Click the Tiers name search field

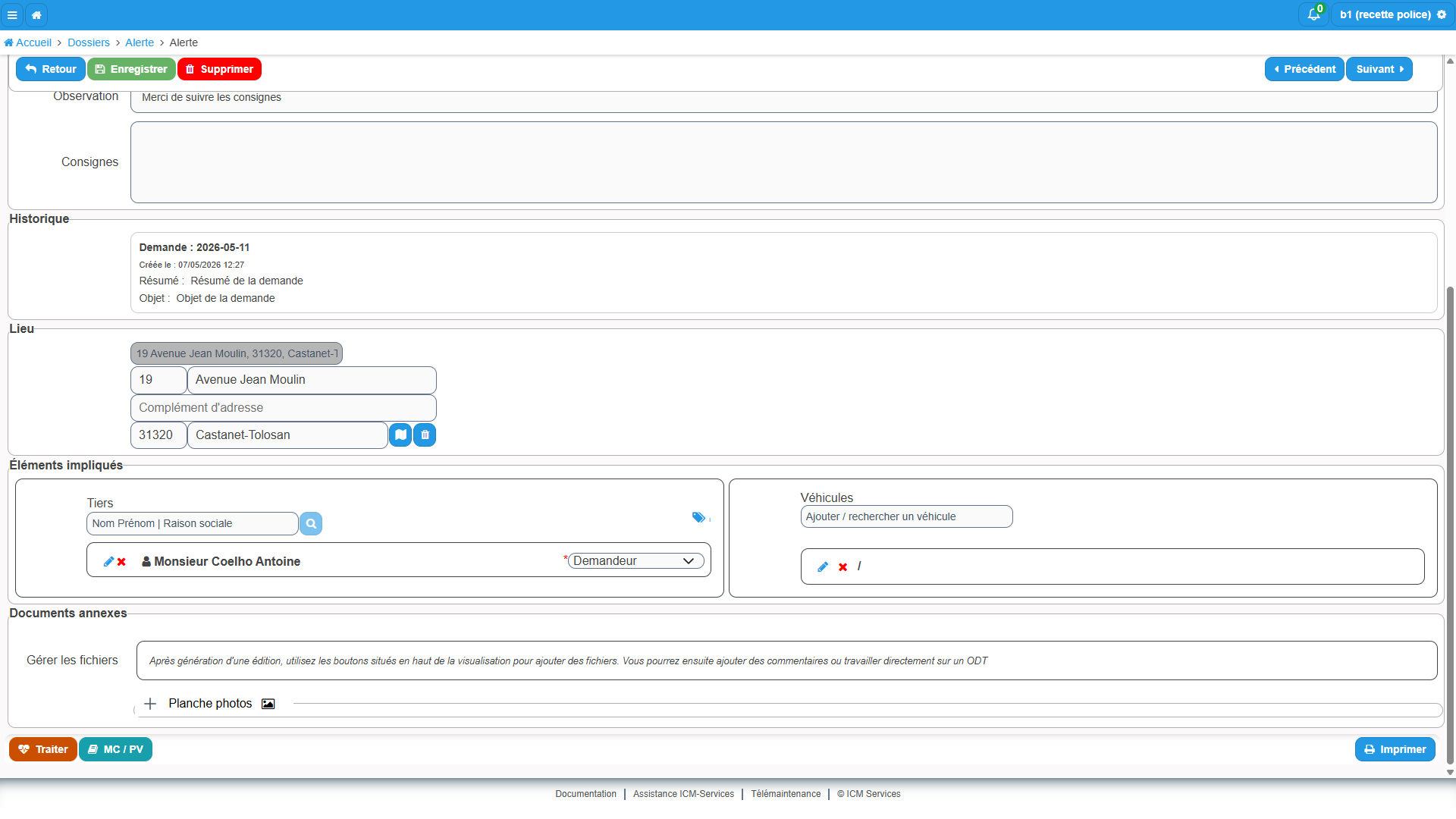click(x=193, y=524)
